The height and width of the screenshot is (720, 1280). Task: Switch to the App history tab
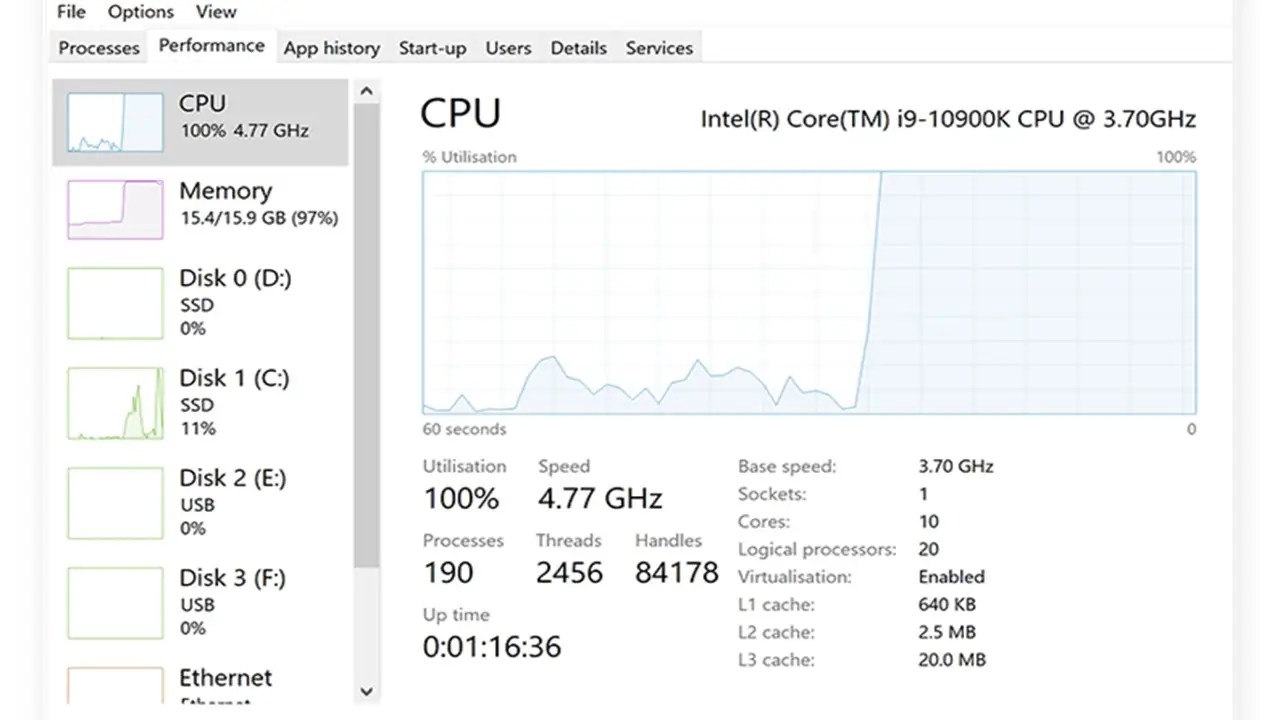(x=331, y=47)
